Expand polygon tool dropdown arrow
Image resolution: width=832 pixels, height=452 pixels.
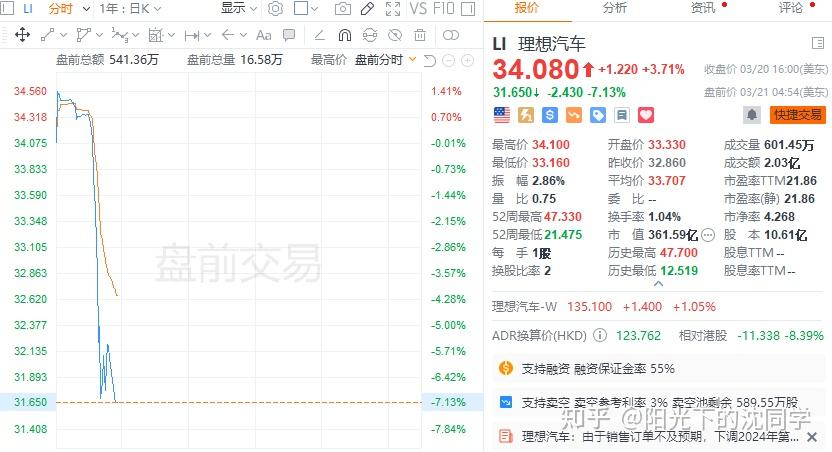[x=99, y=36]
